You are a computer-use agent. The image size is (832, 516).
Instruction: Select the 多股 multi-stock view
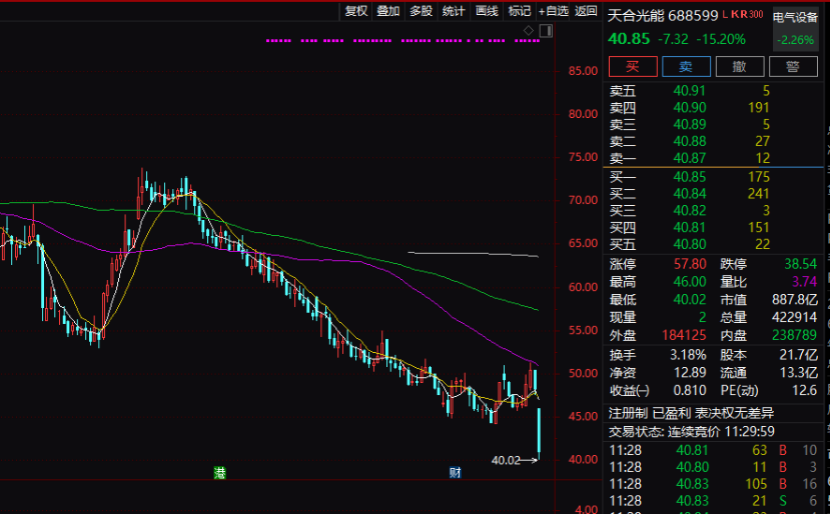[421, 11]
